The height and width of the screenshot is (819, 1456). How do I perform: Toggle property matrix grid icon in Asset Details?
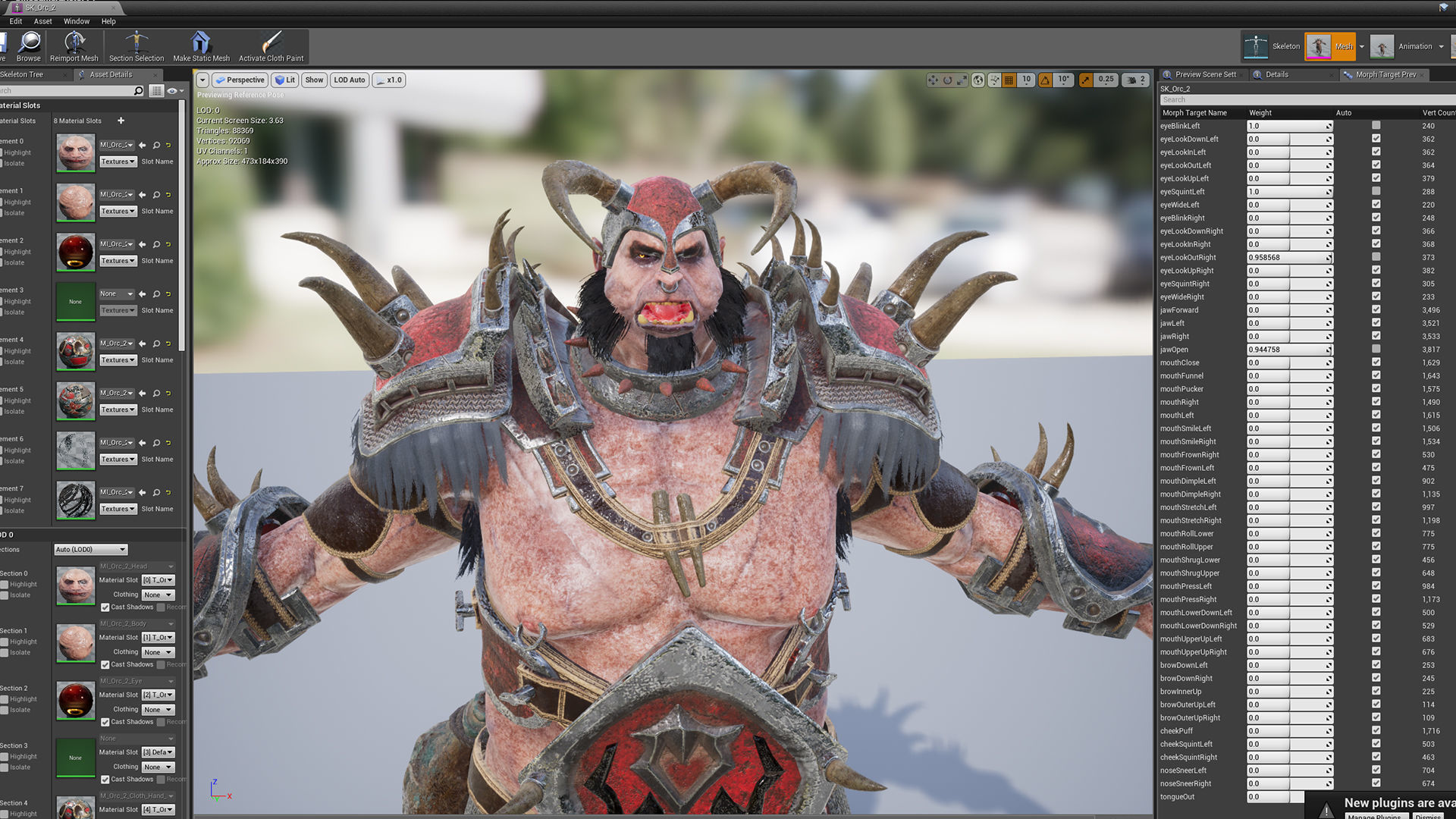coord(156,91)
